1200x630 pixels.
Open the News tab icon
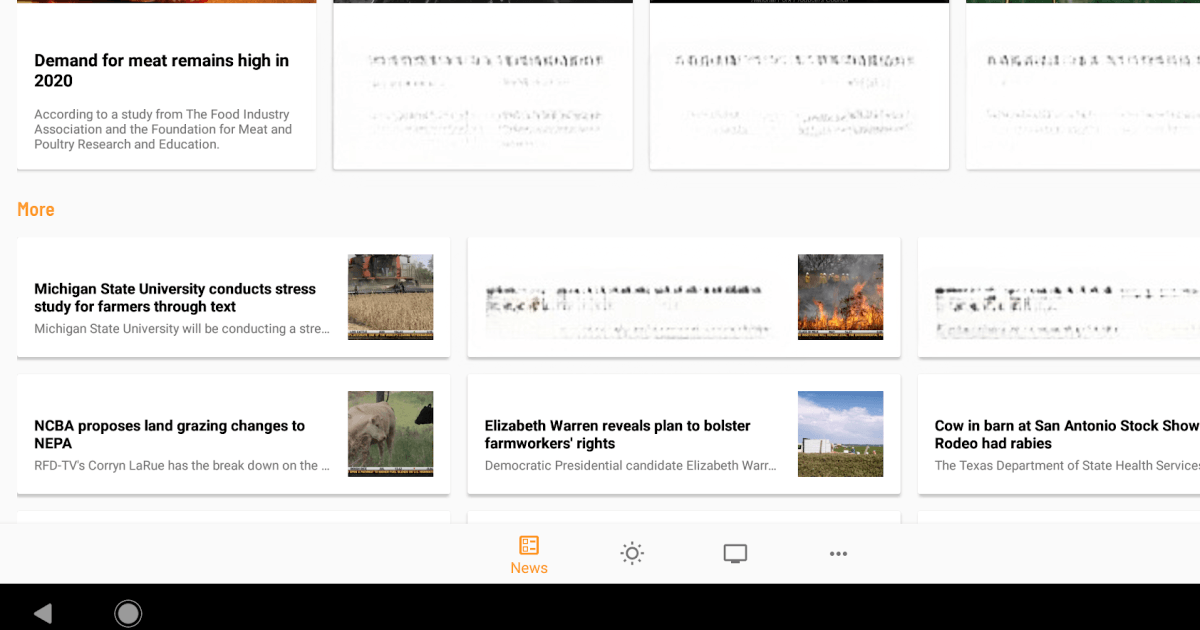point(529,546)
